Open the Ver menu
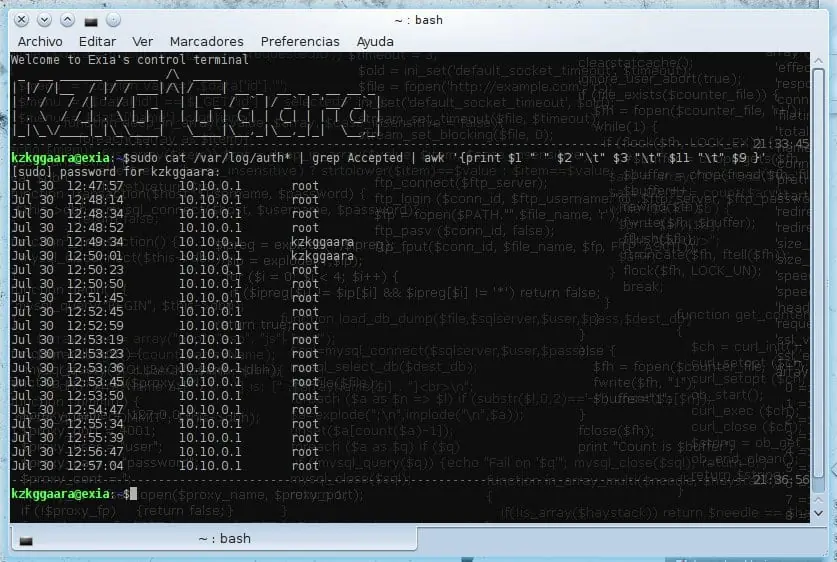The image size is (837, 562). 143,42
